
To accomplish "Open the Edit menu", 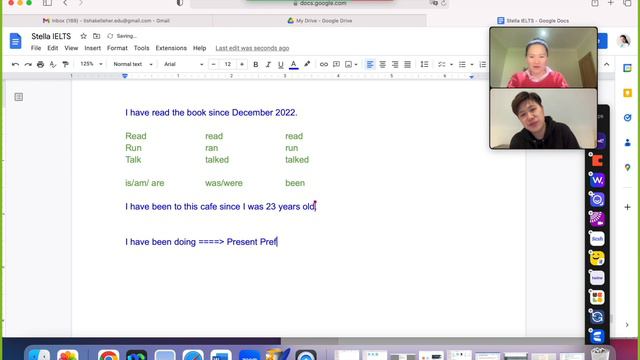I will point(53,48).
